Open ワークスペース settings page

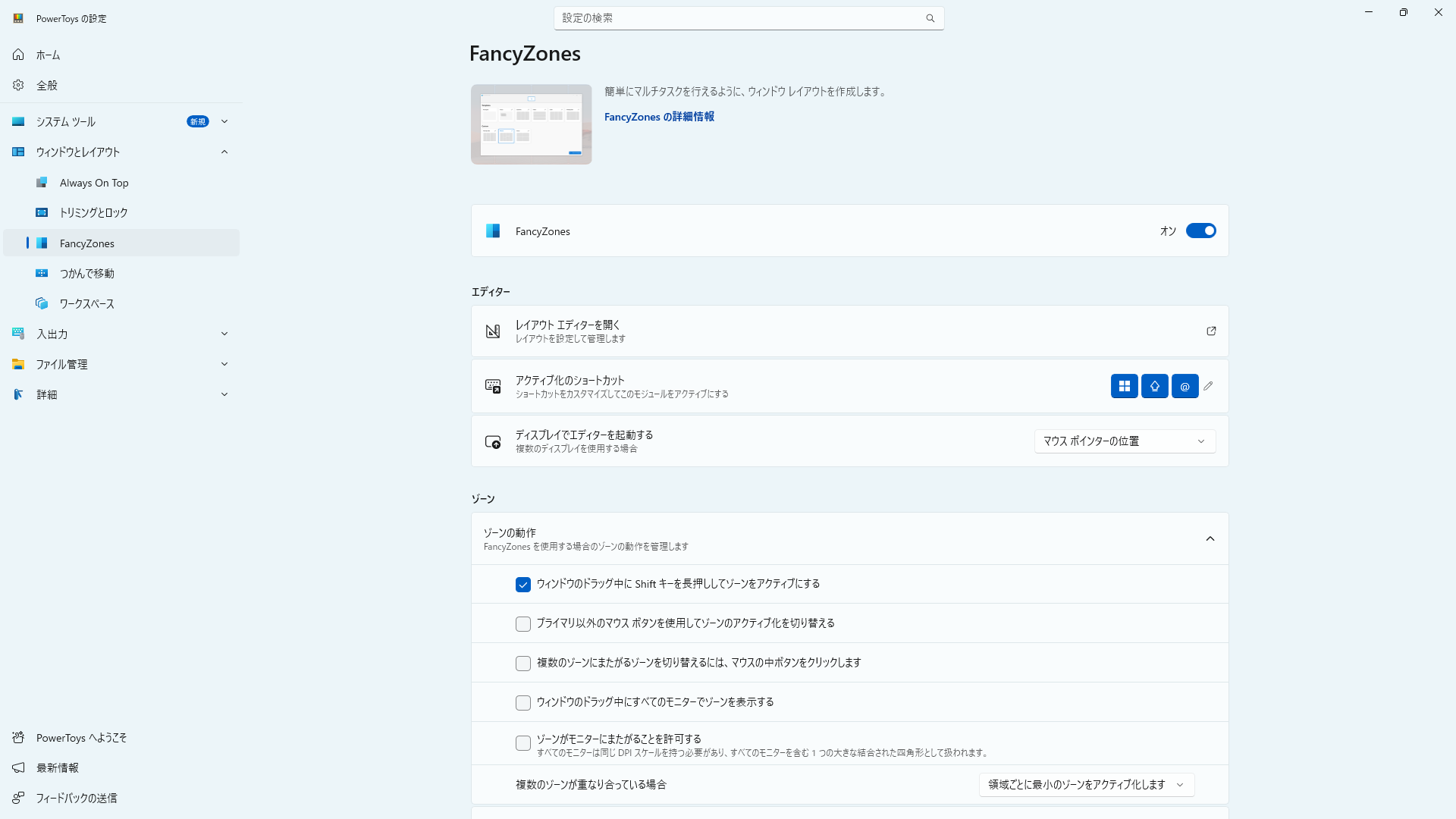[121, 304]
